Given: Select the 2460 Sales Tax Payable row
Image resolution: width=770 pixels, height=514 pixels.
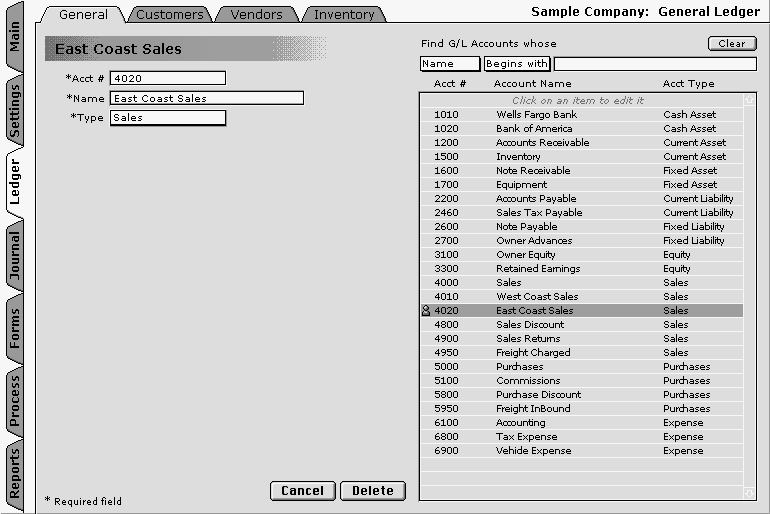Looking at the screenshot, I should [x=581, y=213].
